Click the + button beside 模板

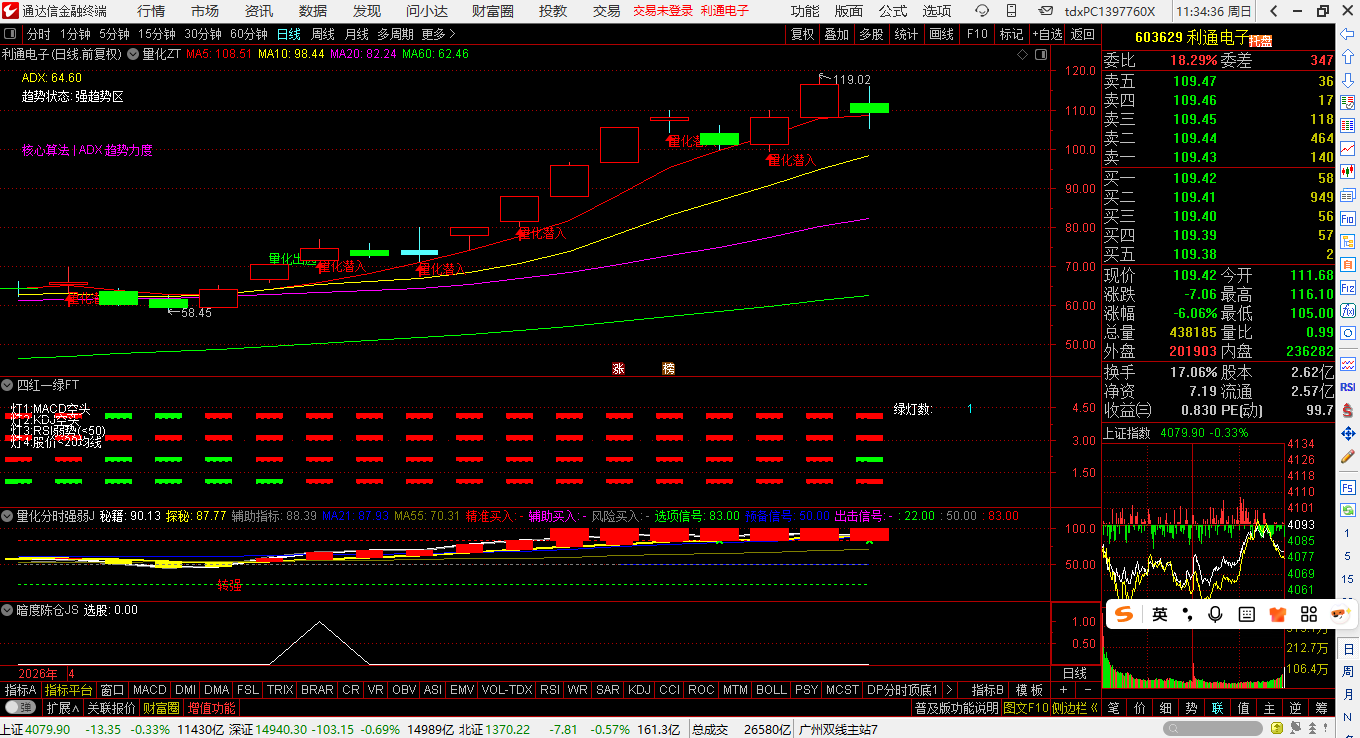(1062, 690)
